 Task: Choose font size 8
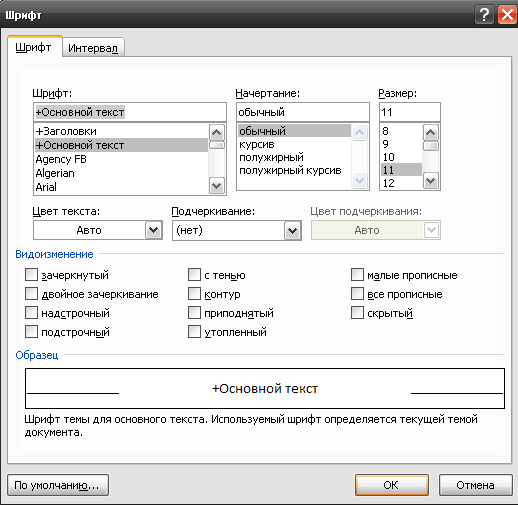tap(401, 131)
